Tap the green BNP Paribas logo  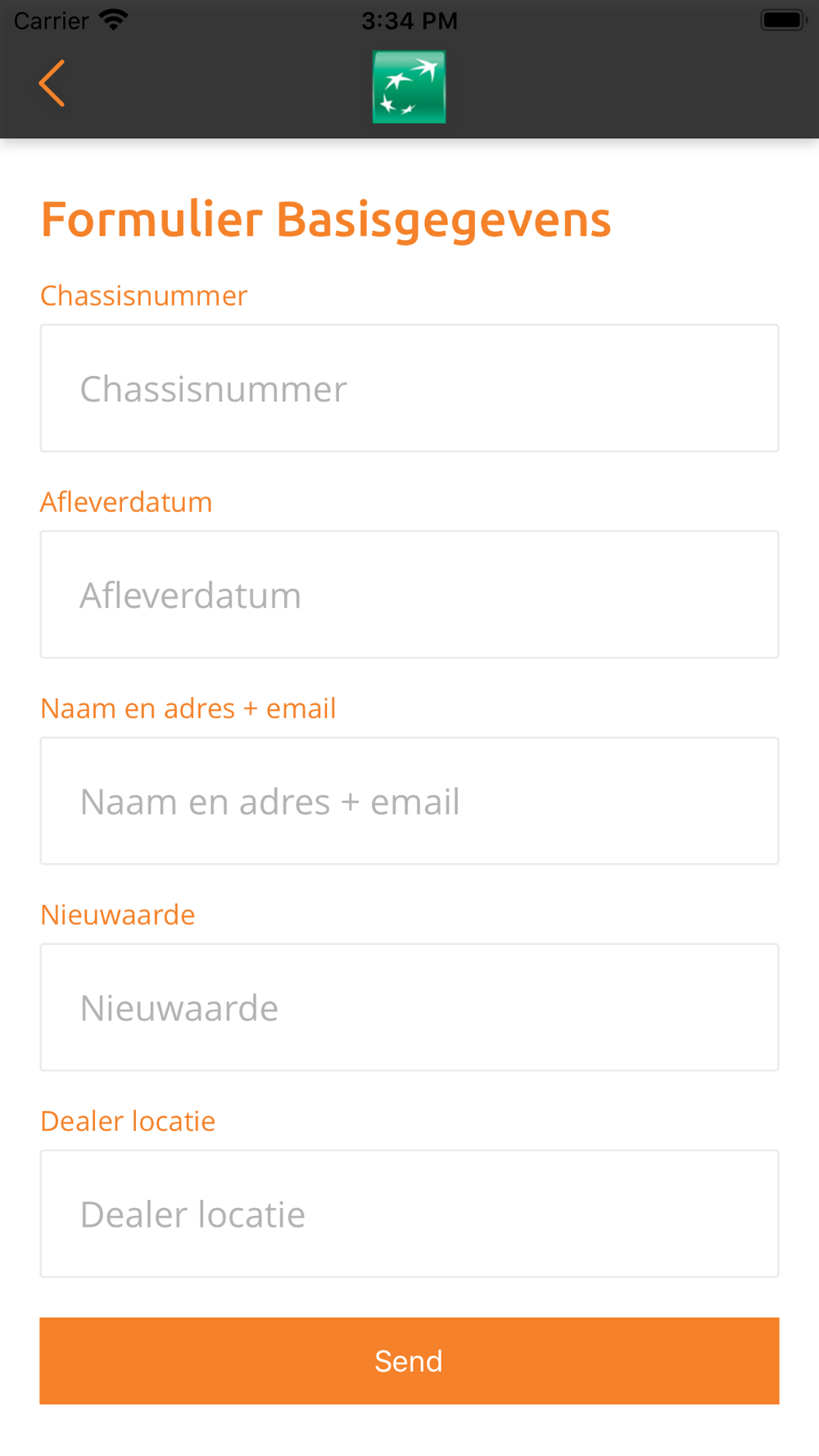pyautogui.click(x=409, y=88)
